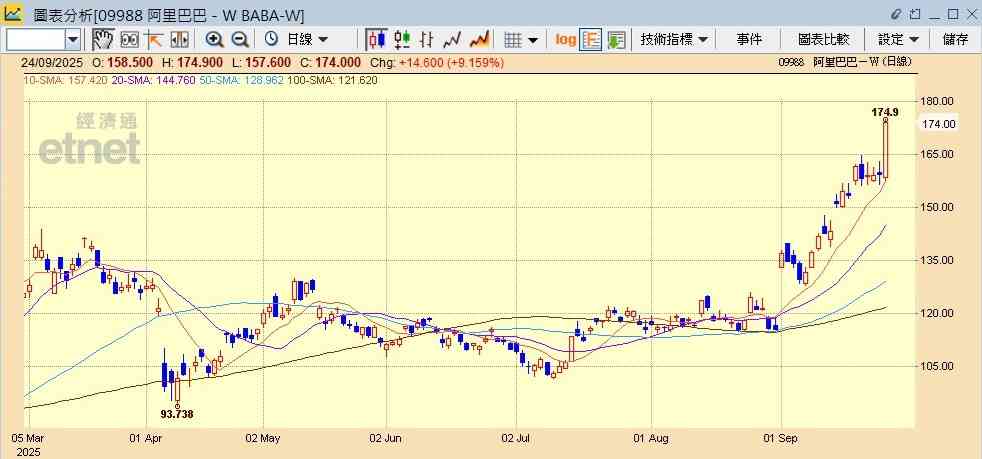Click the 174.9 high price marker
Screen dimensions: 982x459
click(x=885, y=112)
